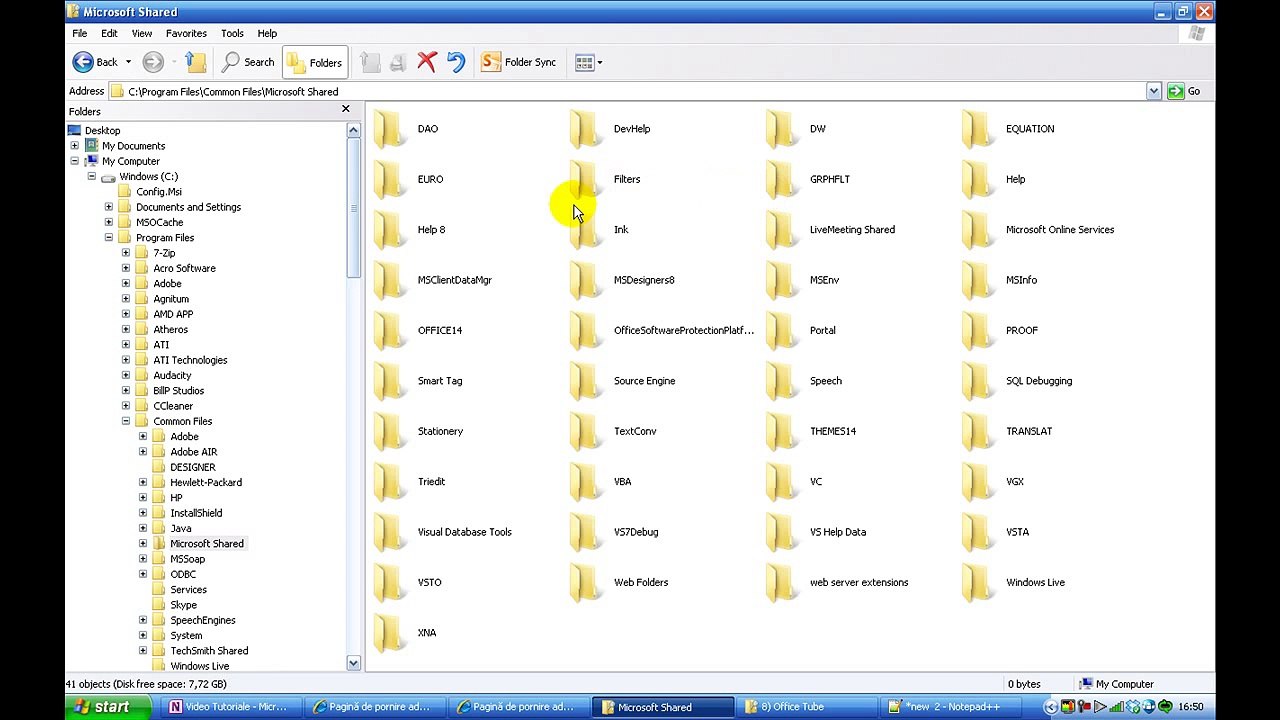
Task: Select the web server extensions folder
Action: point(782,582)
